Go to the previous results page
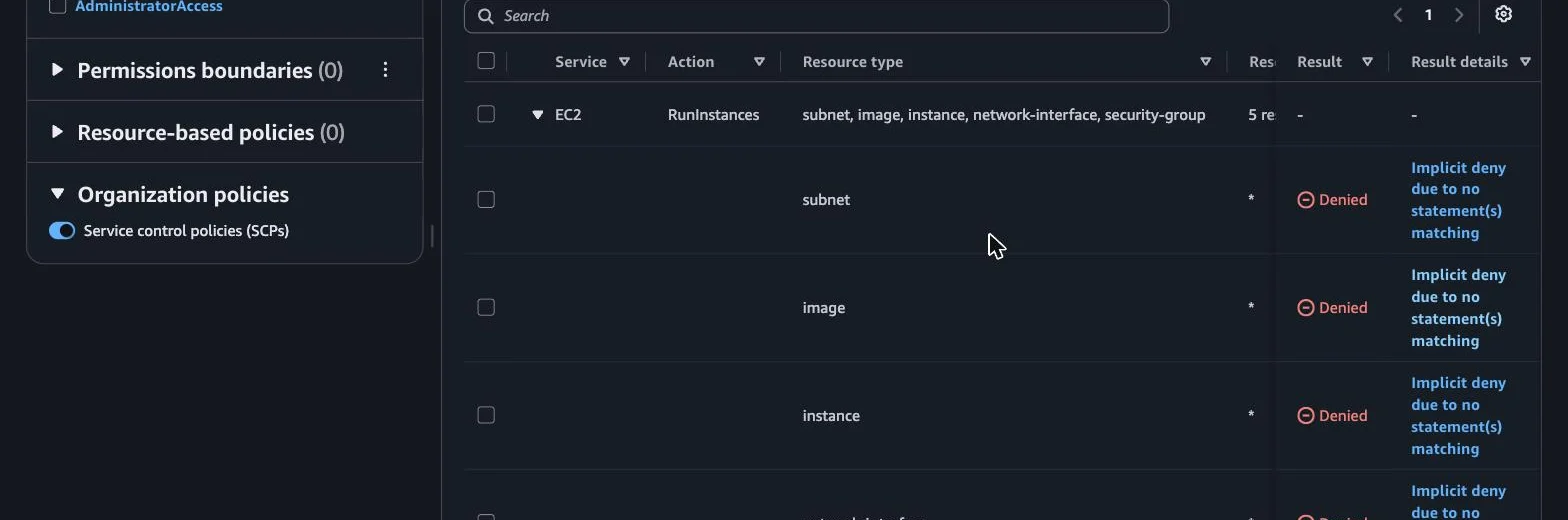 point(1398,15)
